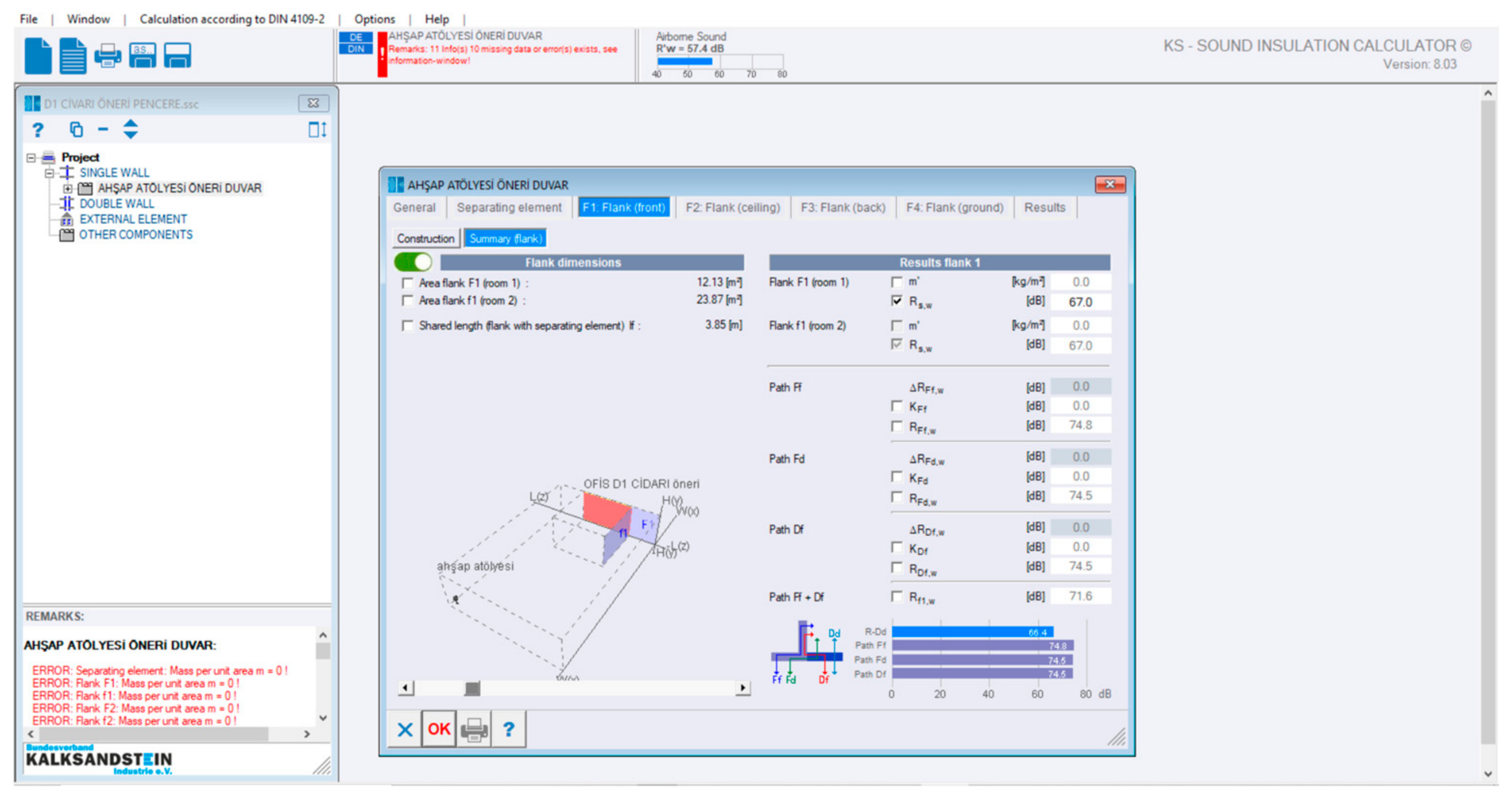The height and width of the screenshot is (799, 1512).
Task: Click the copy element icon in project panel
Action: (x=76, y=129)
